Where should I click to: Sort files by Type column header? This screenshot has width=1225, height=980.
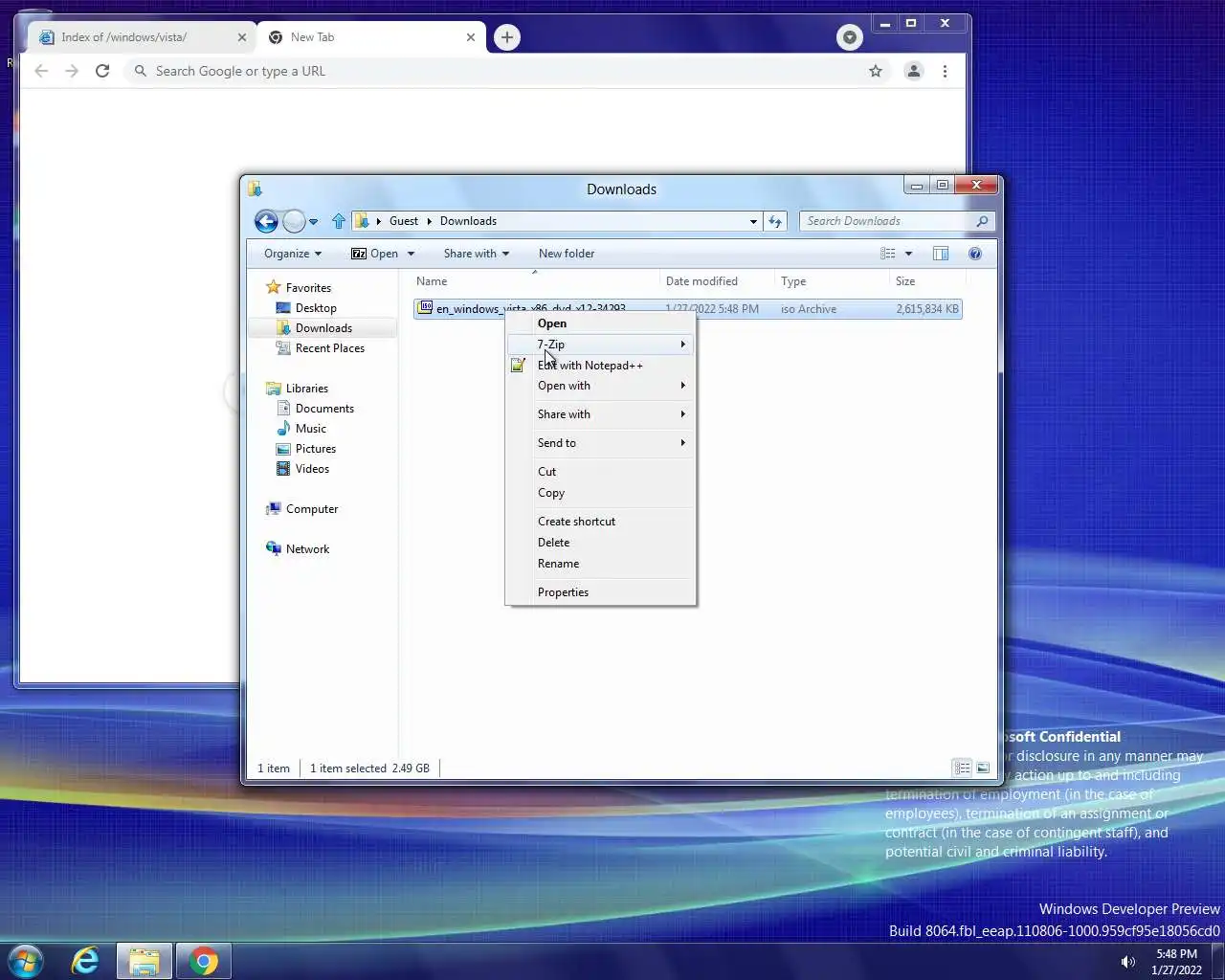(832, 281)
